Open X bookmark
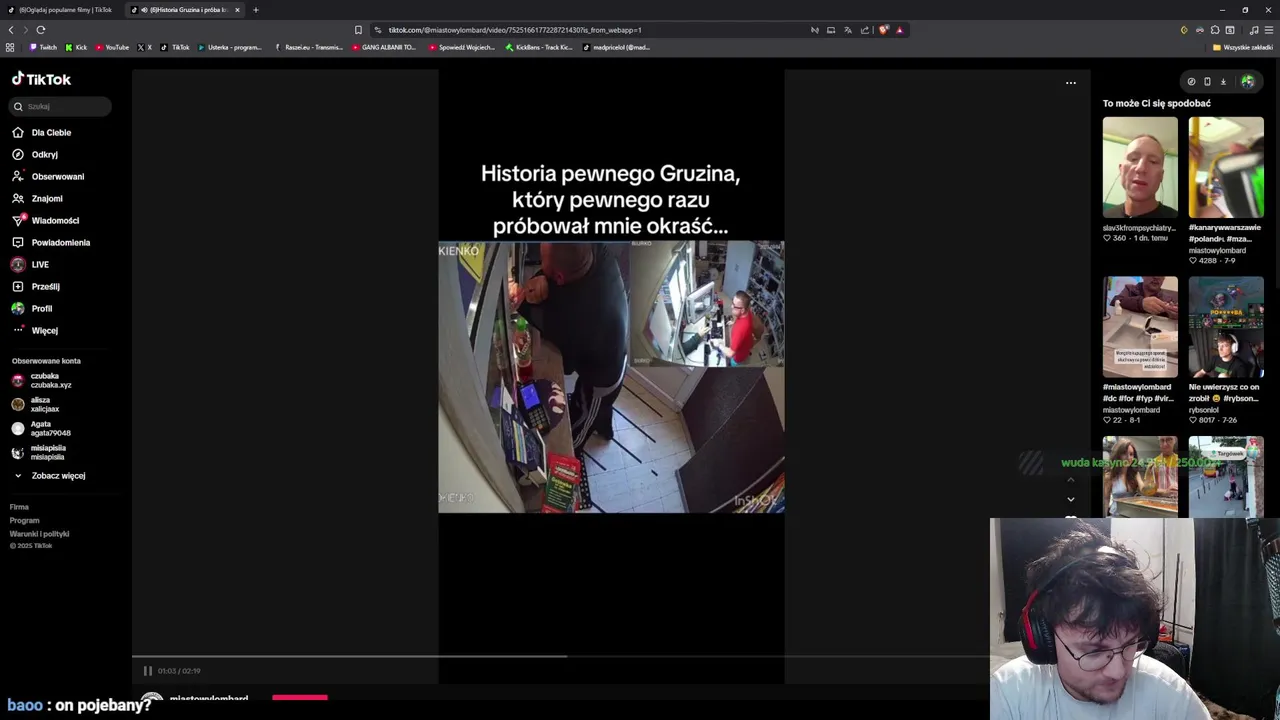Image resolution: width=1280 pixels, height=720 pixels. coord(144,47)
